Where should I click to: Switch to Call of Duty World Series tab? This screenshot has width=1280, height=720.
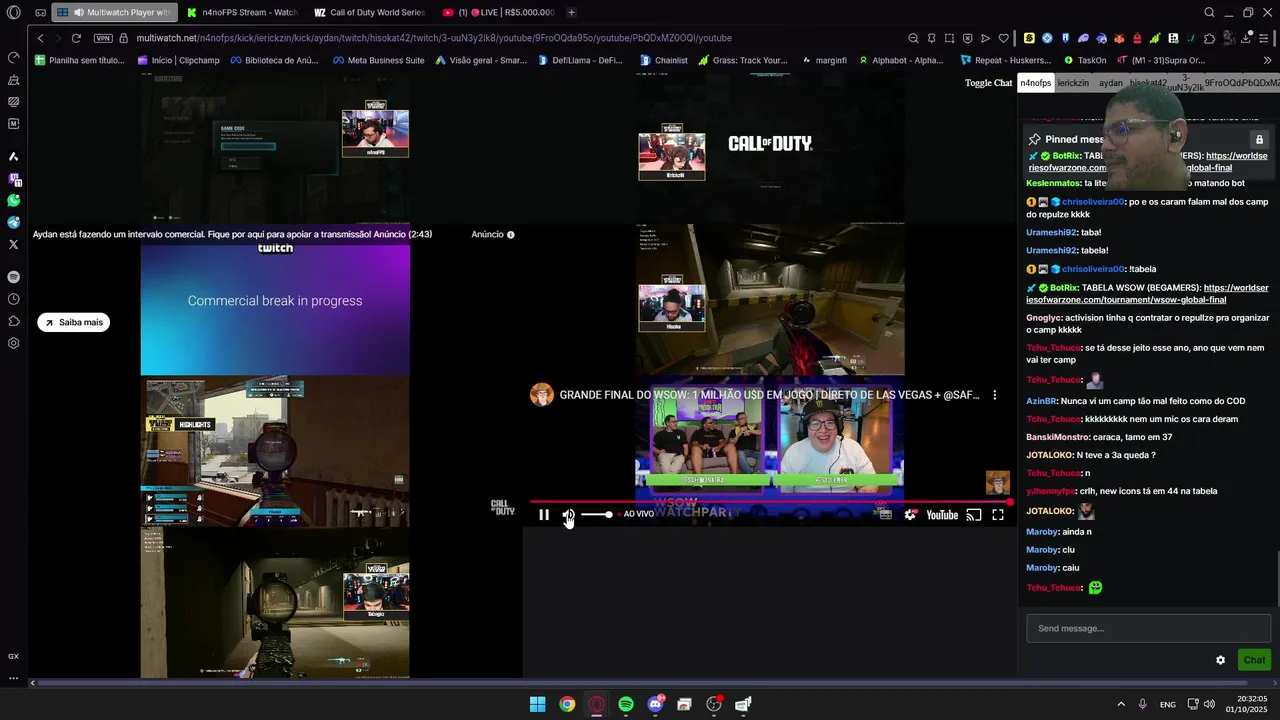[370, 12]
